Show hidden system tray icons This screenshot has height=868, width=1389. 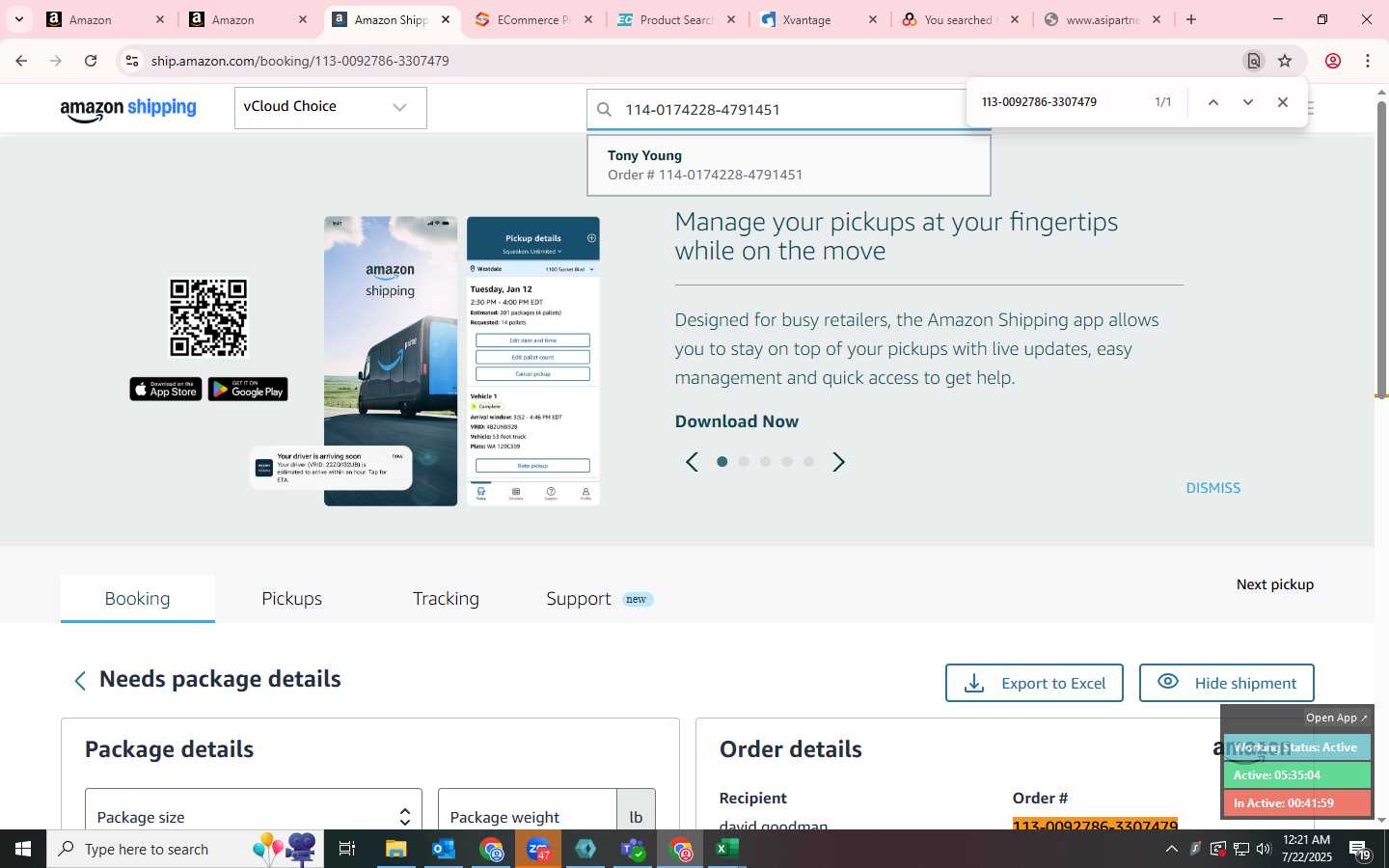(x=1171, y=849)
